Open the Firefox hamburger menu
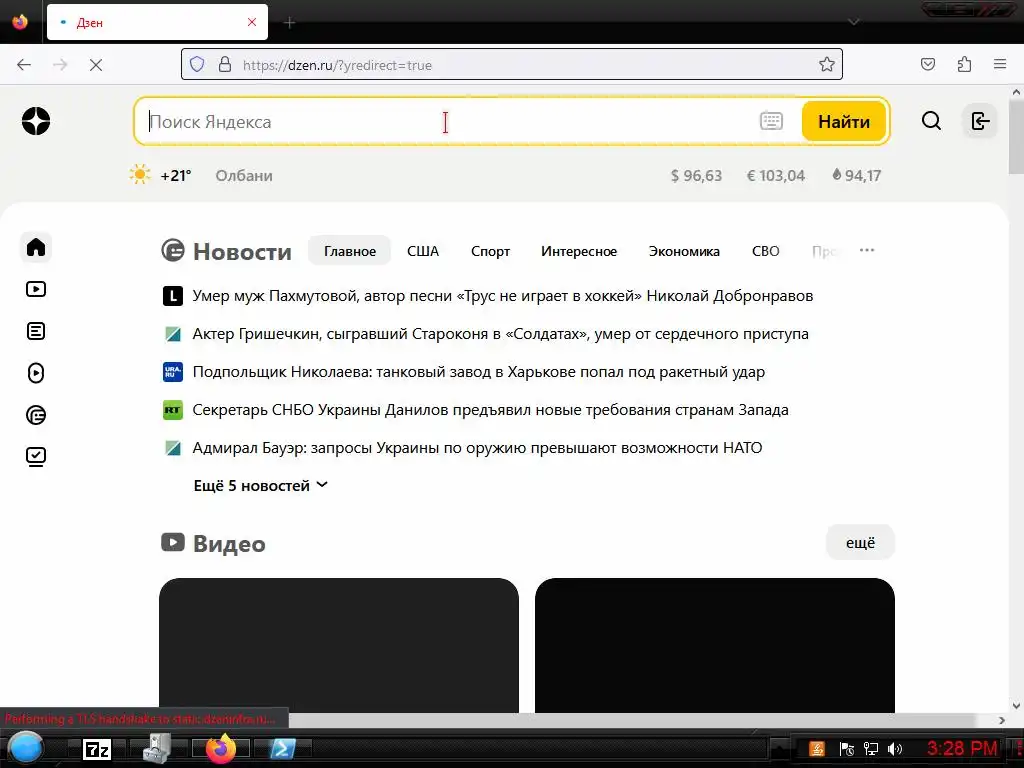The width and height of the screenshot is (1024, 768). pyautogui.click(x=1000, y=64)
